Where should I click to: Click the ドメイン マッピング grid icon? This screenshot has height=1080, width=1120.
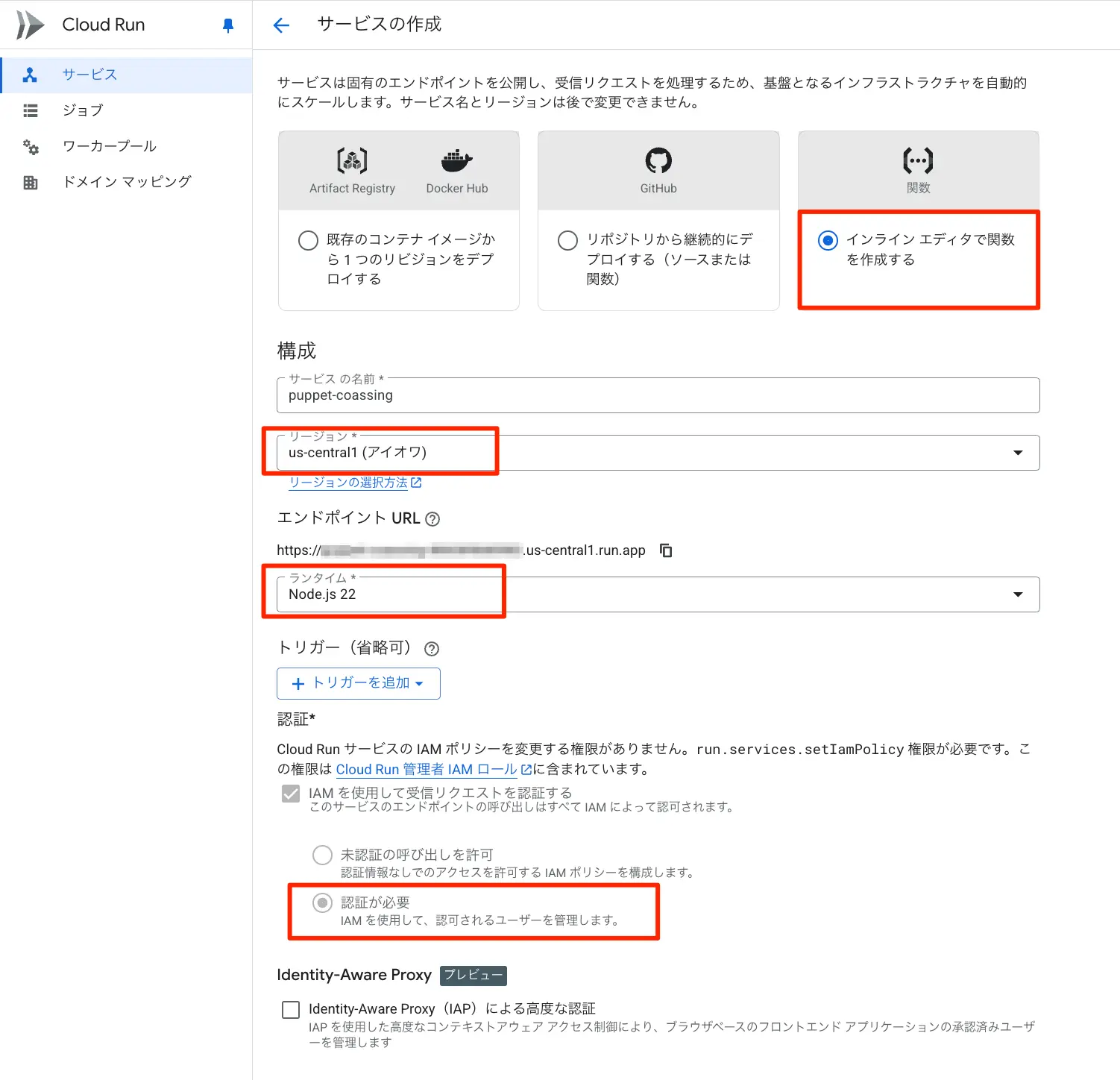[x=31, y=182]
